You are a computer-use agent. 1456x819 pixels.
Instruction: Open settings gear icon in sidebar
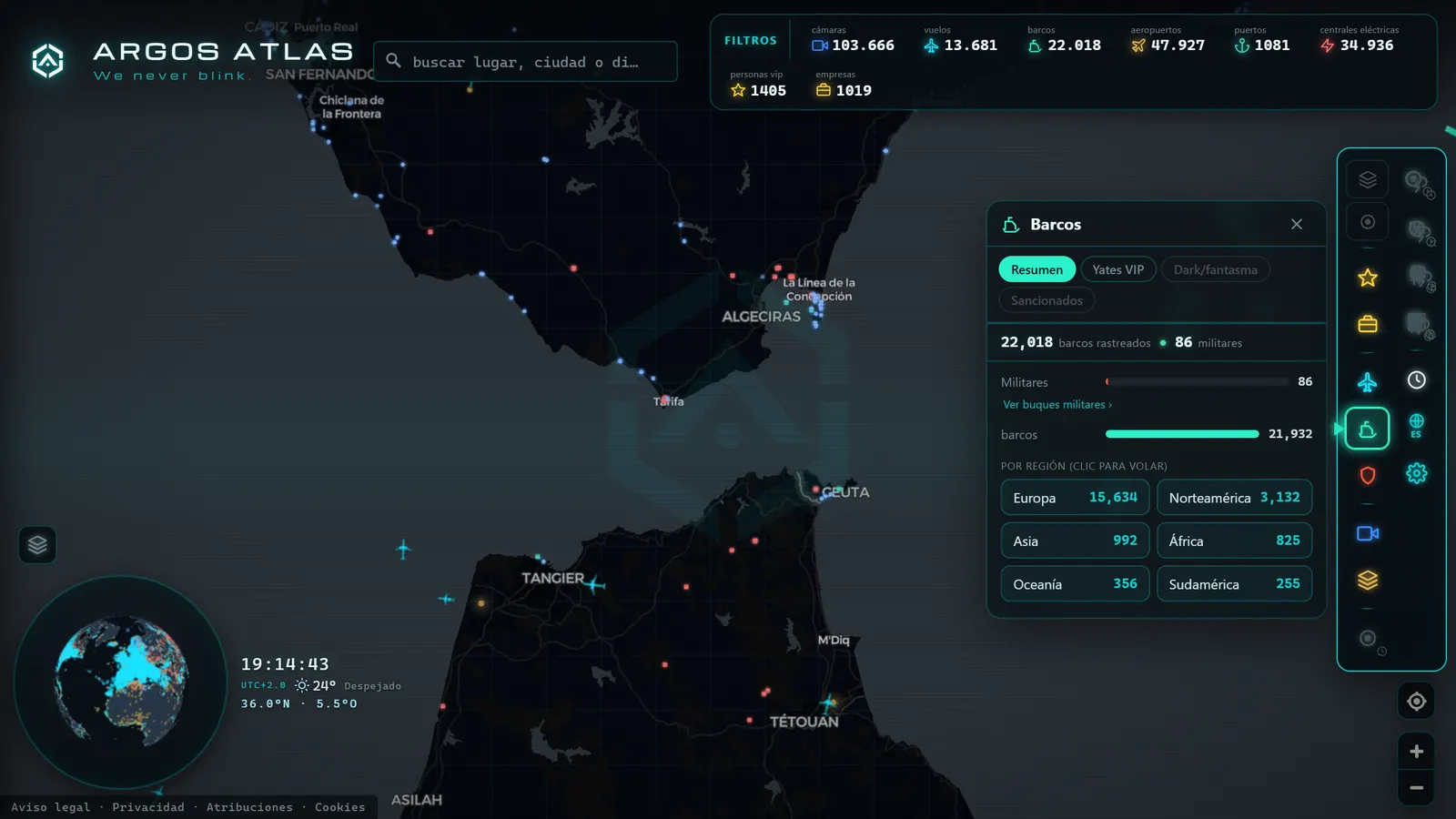[1416, 473]
